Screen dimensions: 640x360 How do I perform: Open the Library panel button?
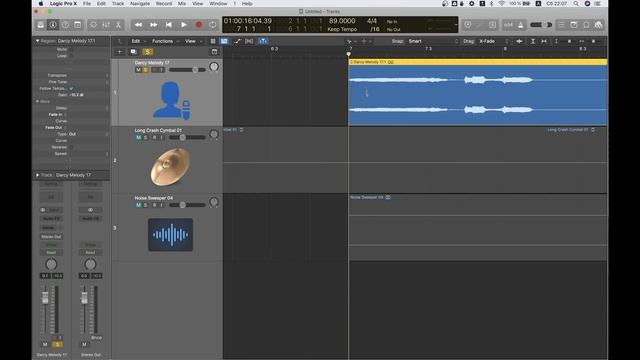[41, 25]
